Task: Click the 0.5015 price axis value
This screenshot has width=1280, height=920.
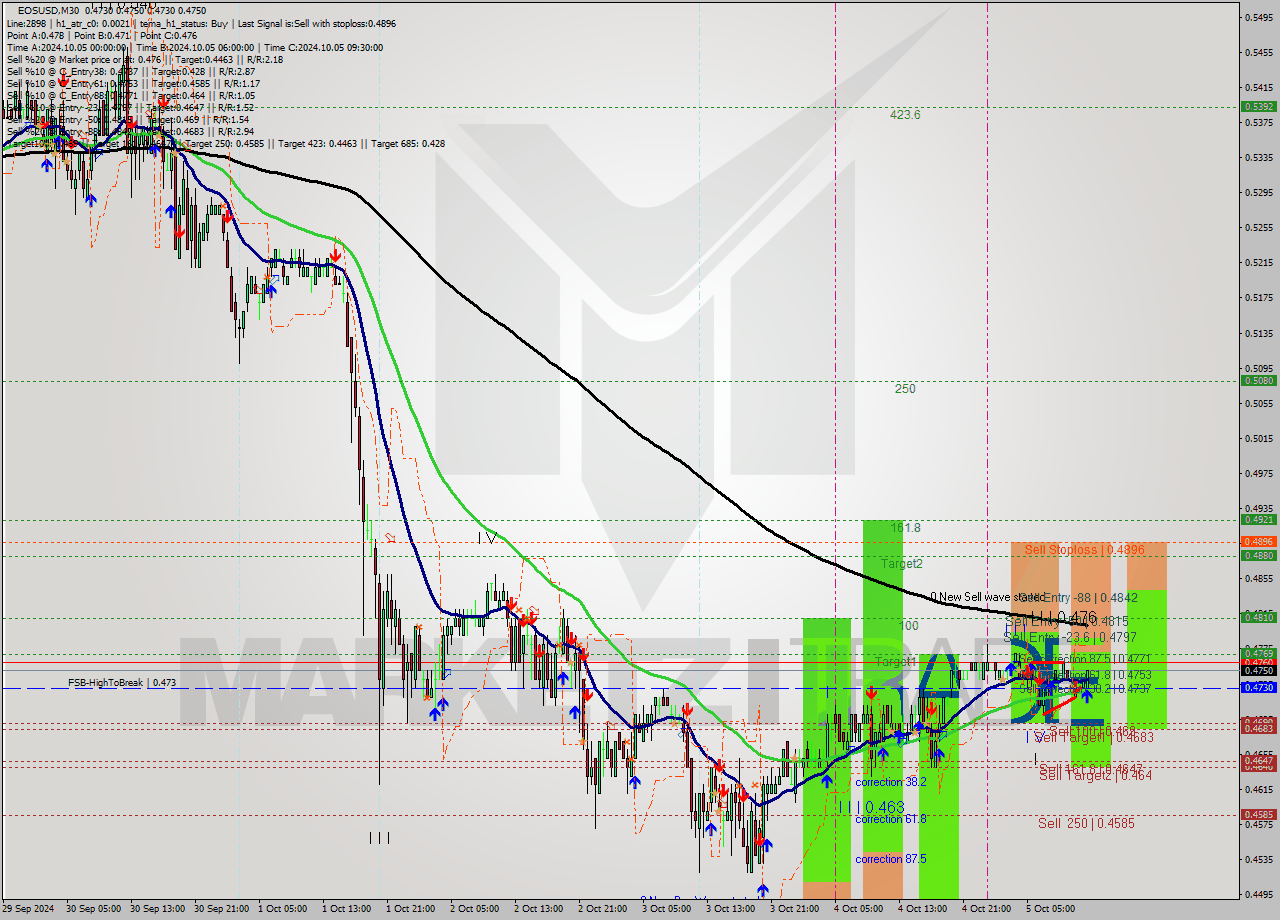Action: (x=1257, y=438)
